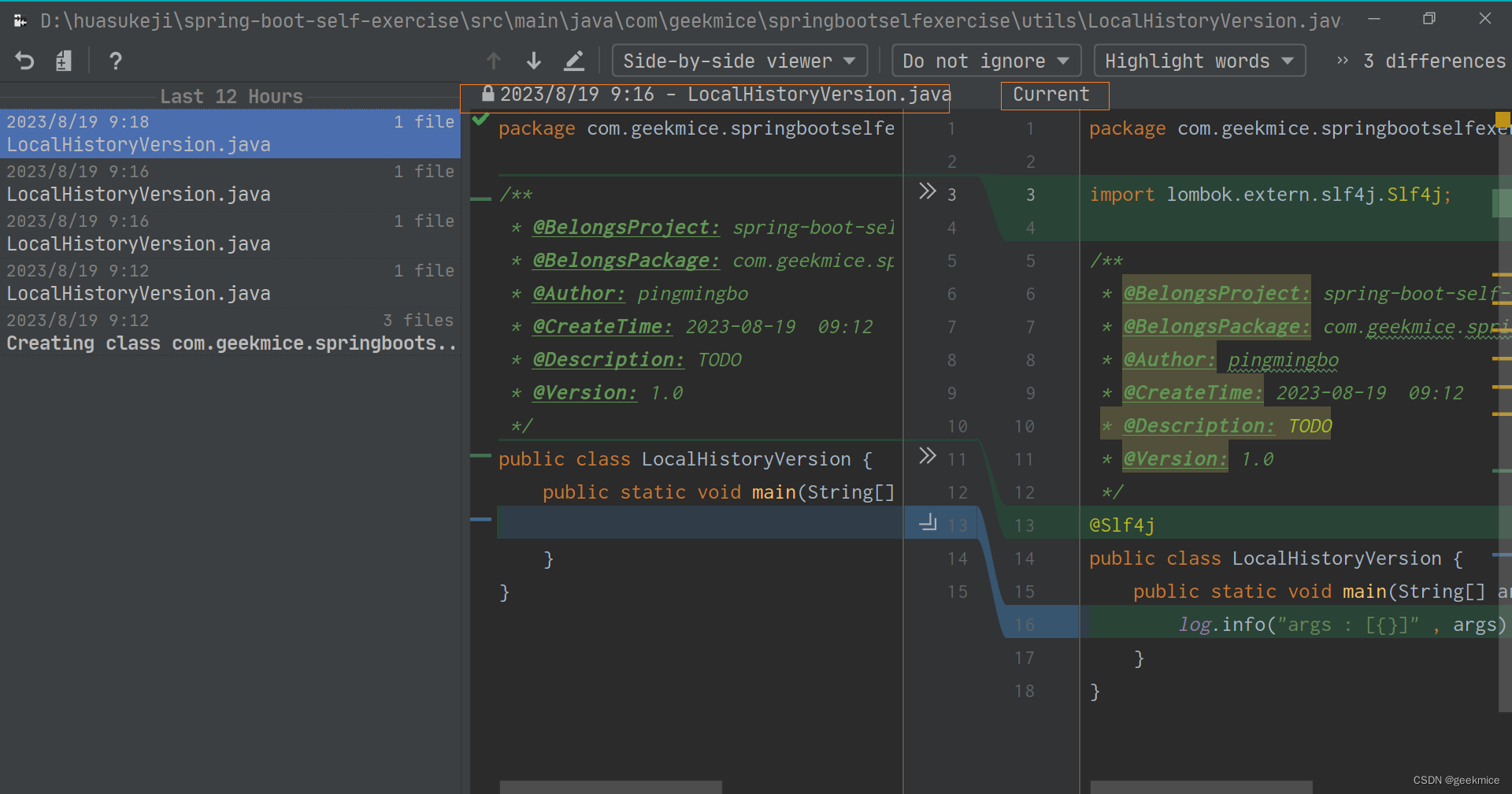Go to next difference arrow
The height and width of the screenshot is (794, 1512).
pos(534,61)
